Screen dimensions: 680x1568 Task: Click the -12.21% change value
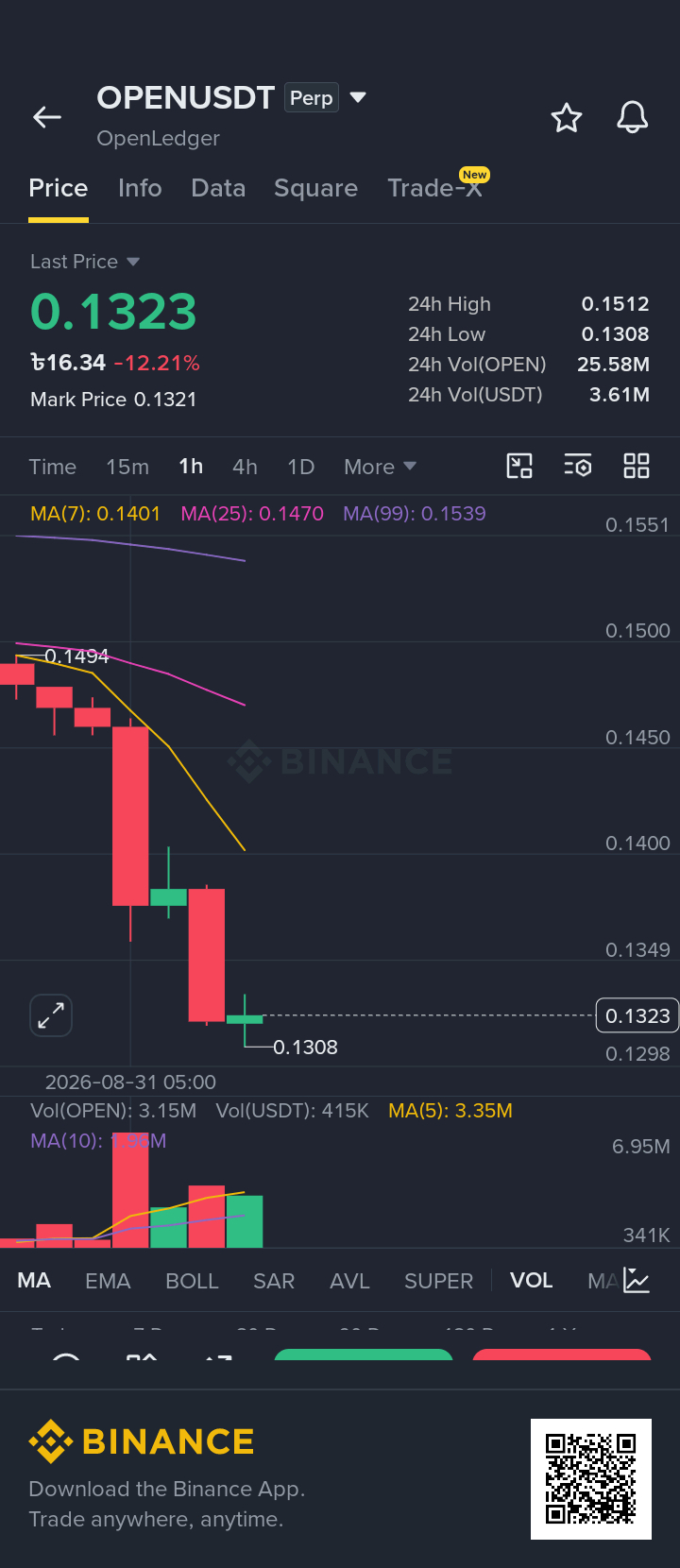[x=157, y=363]
